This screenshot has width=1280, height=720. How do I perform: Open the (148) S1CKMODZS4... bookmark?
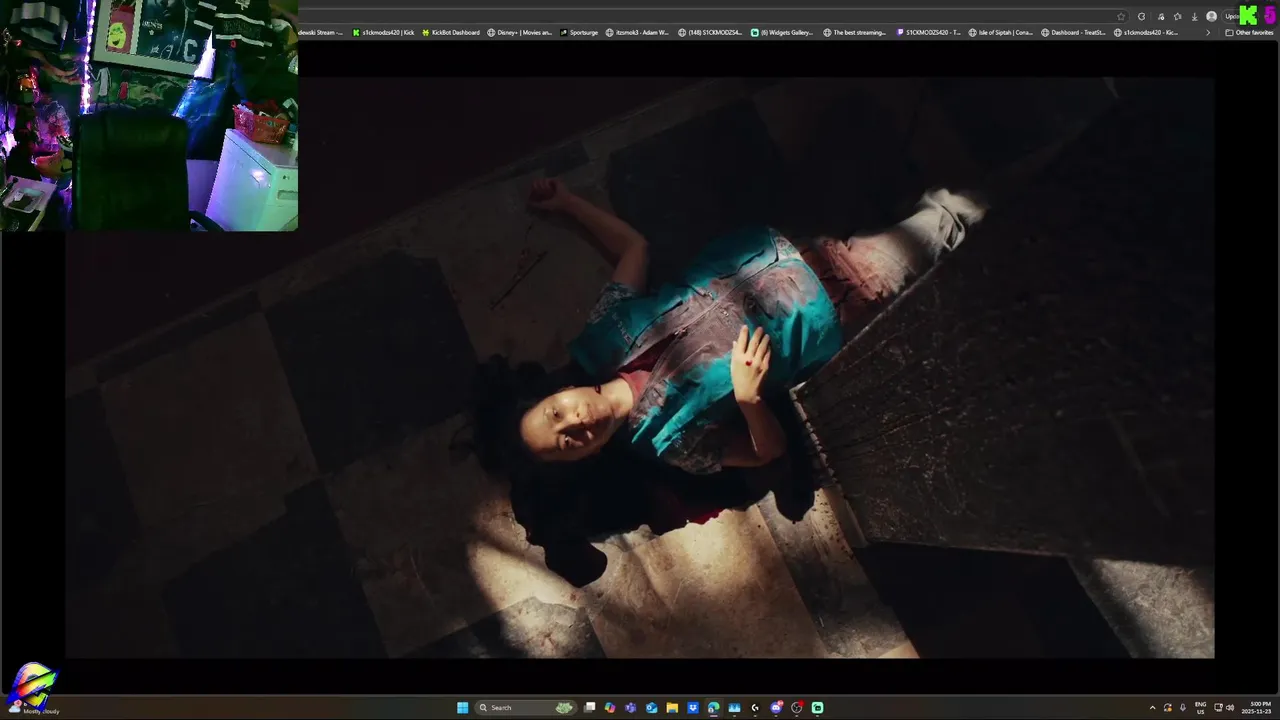pos(710,32)
